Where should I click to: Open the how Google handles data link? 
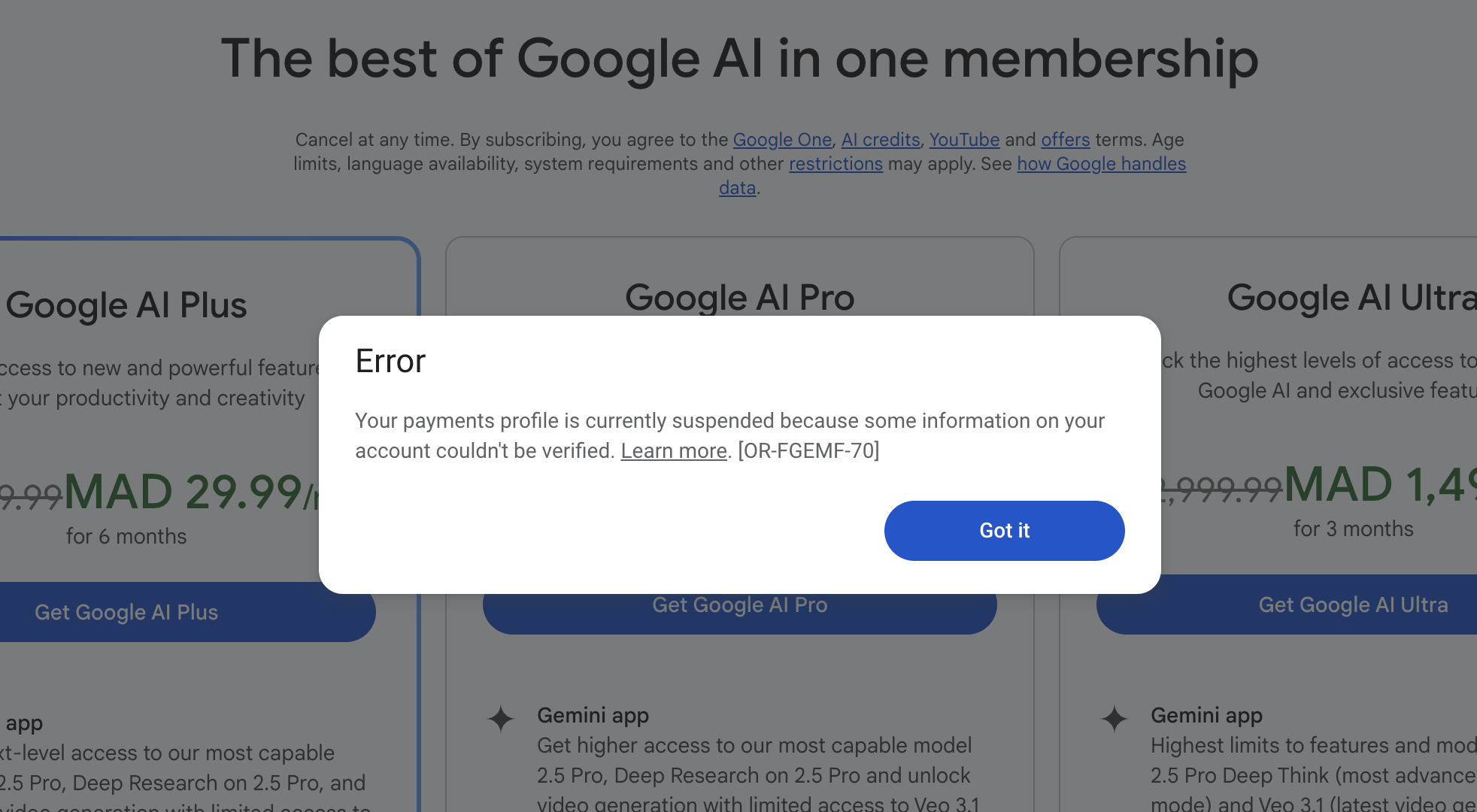[1101, 164]
